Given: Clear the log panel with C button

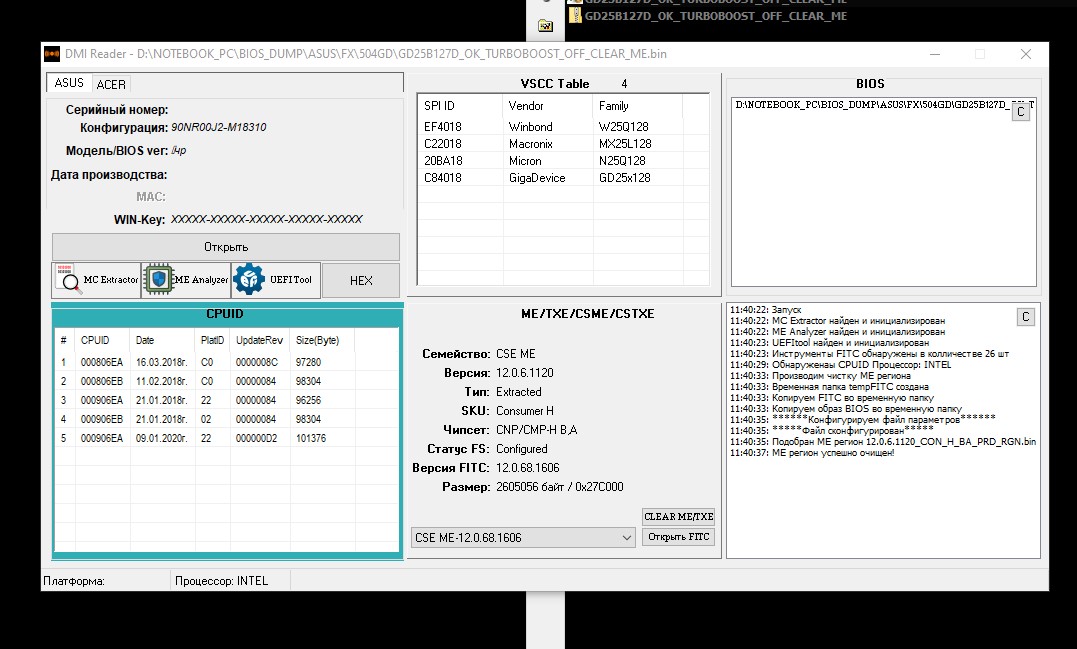Looking at the screenshot, I should (1025, 317).
